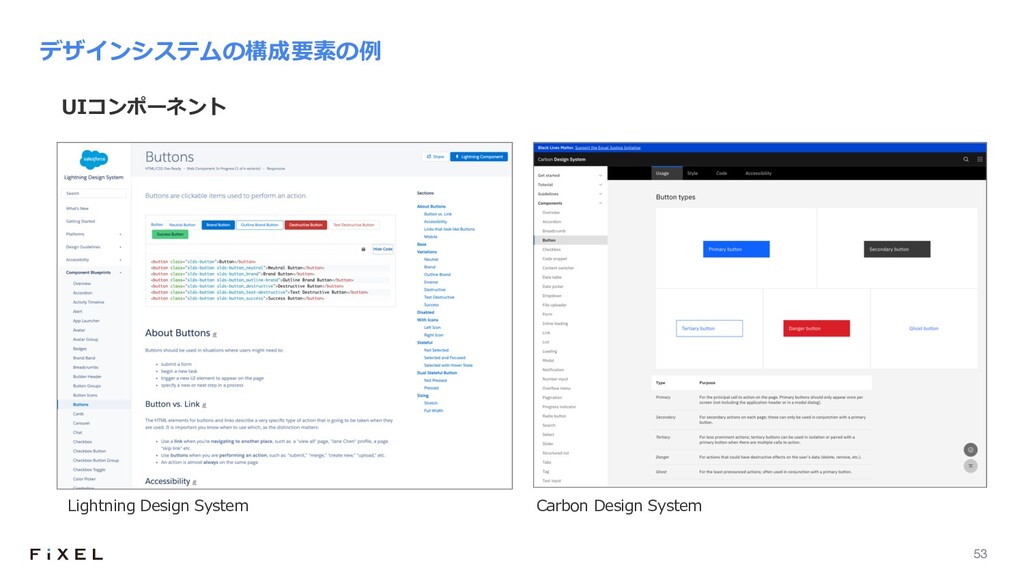Click the FiXEL logo on the slide
This screenshot has width=1024, height=576.
(66, 554)
